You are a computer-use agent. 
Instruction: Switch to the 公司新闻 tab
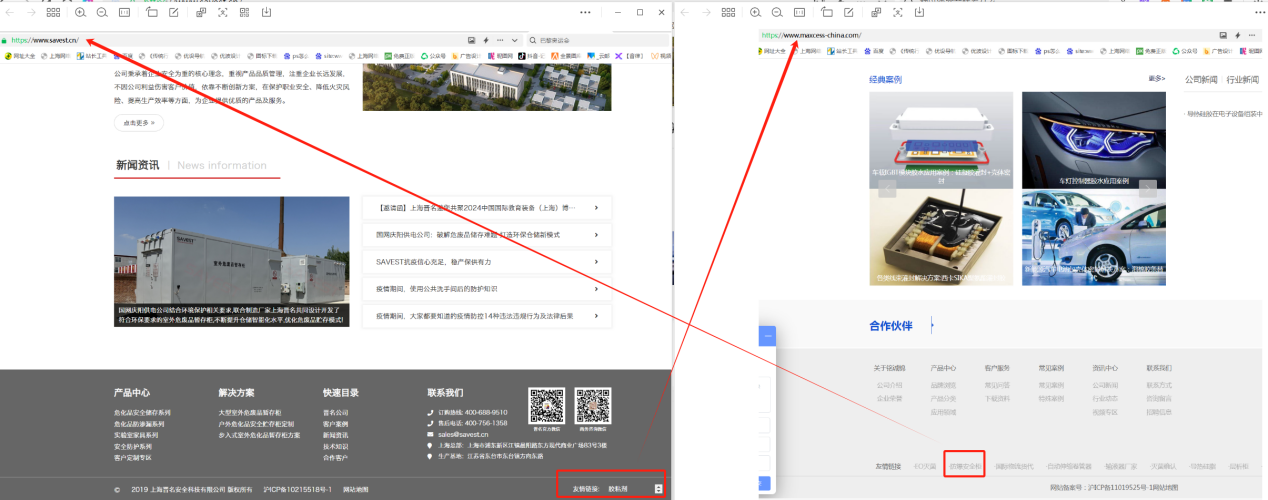pyautogui.click(x=1201, y=79)
